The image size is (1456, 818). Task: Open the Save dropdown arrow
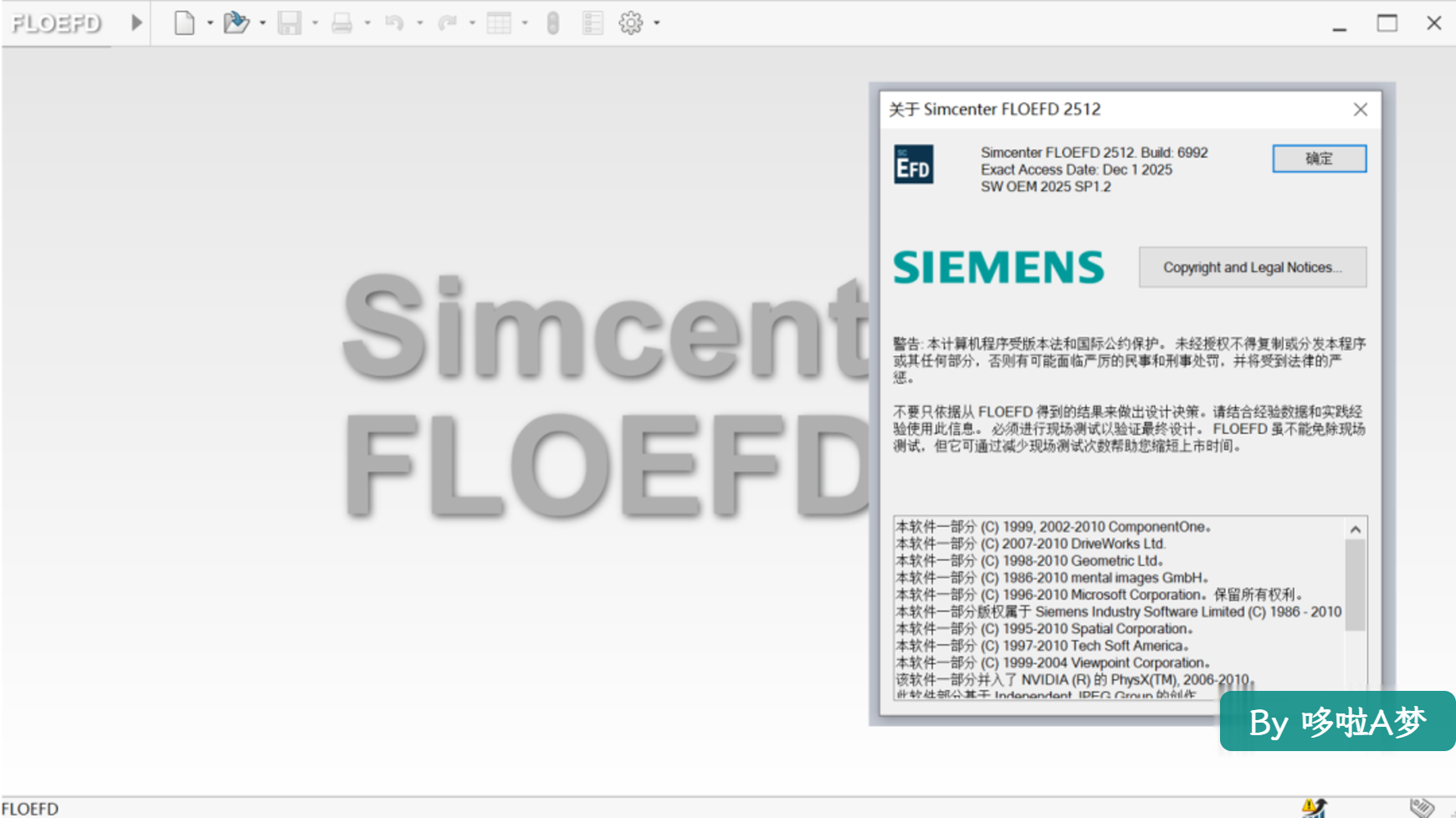(x=315, y=23)
